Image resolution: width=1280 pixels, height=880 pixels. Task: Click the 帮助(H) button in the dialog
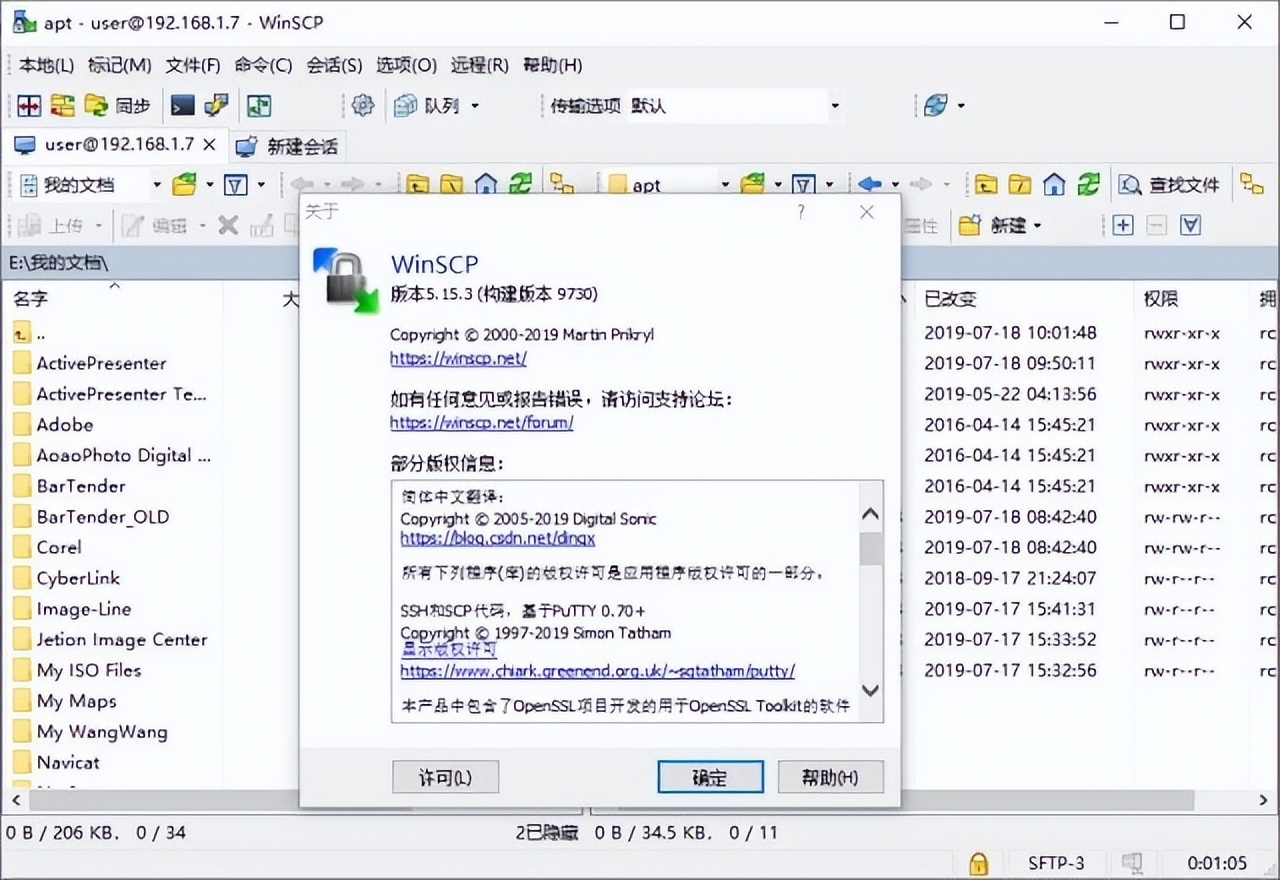[x=830, y=777]
